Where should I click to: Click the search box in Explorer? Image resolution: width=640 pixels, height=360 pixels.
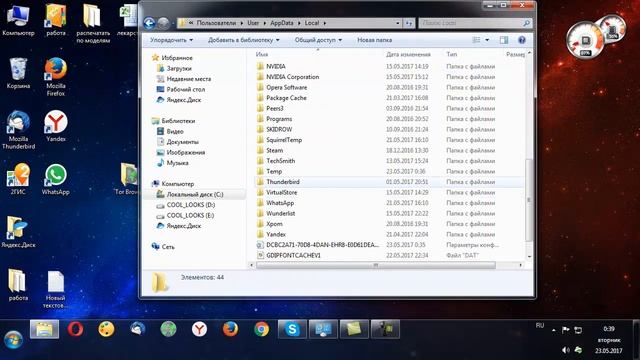coord(475,23)
